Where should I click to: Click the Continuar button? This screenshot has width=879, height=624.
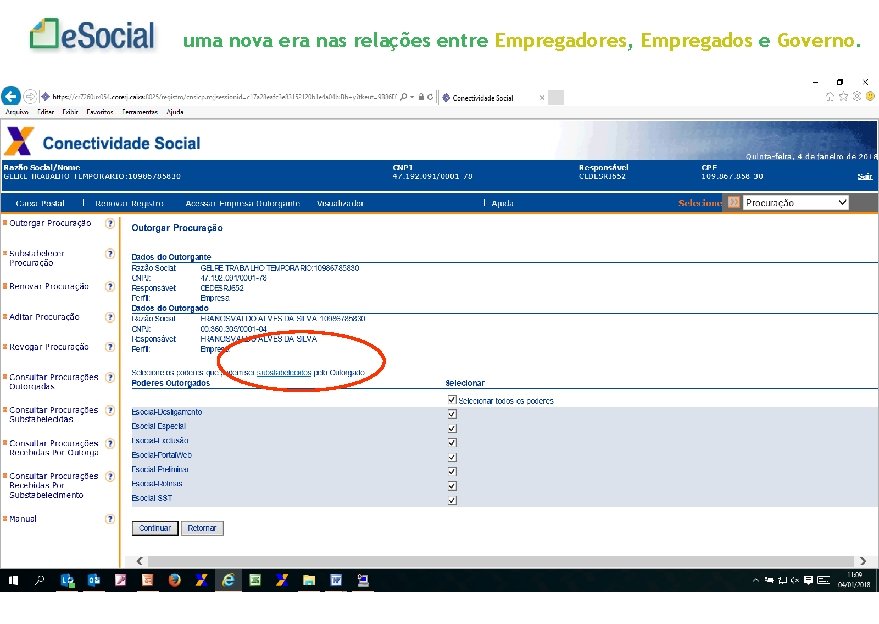155,528
